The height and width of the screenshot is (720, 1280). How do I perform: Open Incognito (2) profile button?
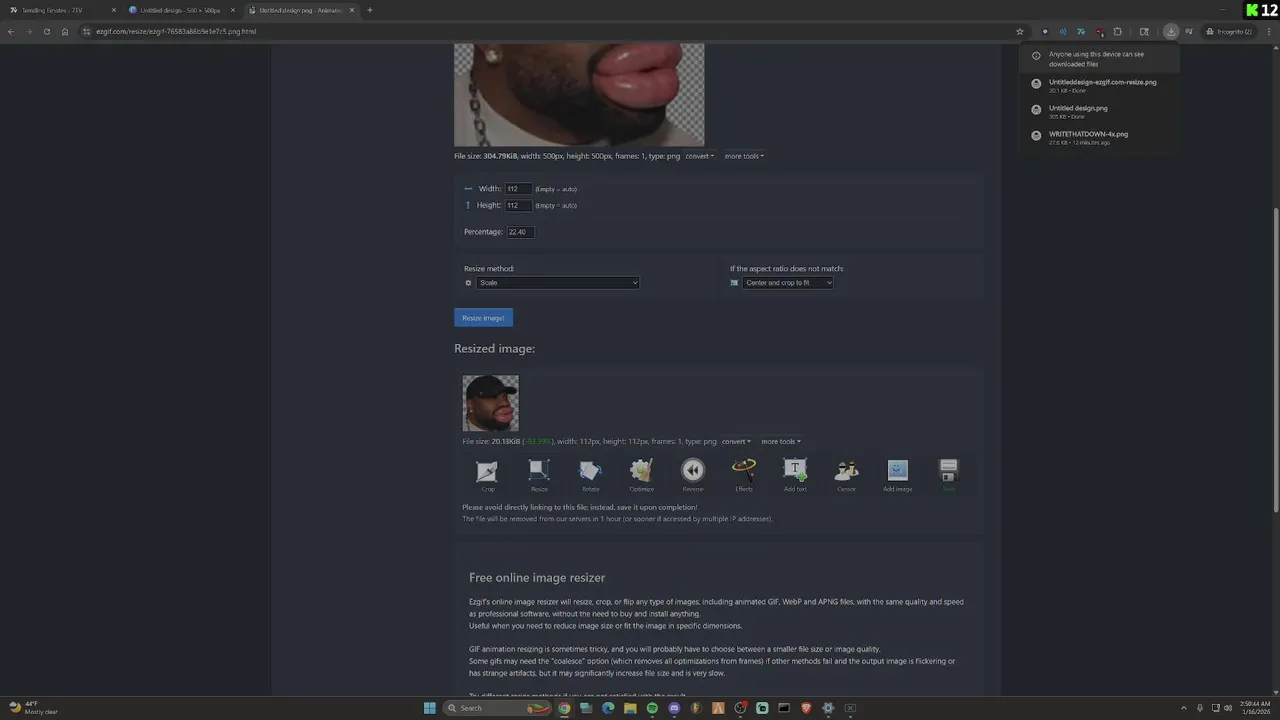1229,31
